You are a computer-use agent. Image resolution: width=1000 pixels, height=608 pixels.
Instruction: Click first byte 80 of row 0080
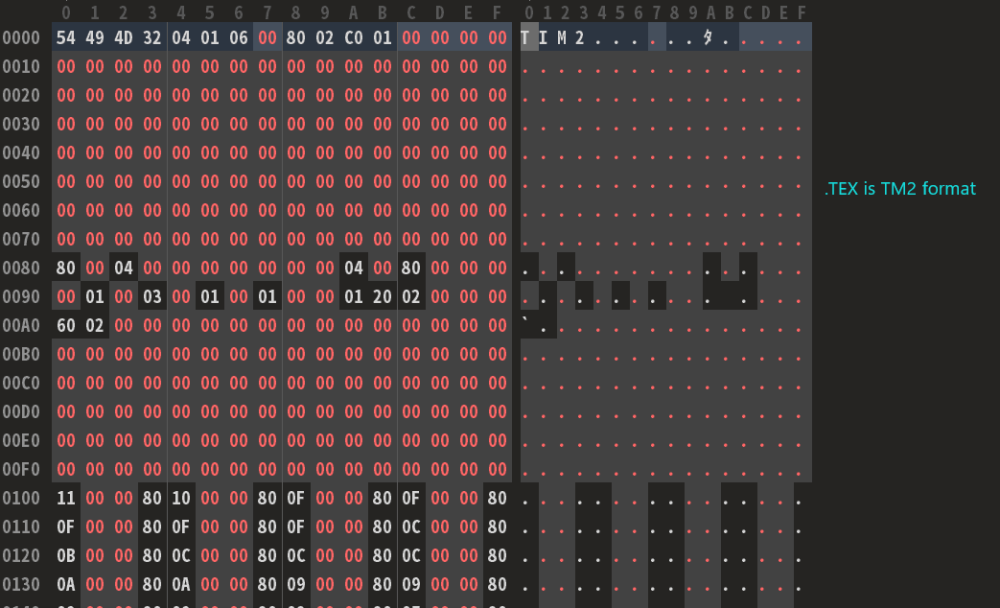66,267
